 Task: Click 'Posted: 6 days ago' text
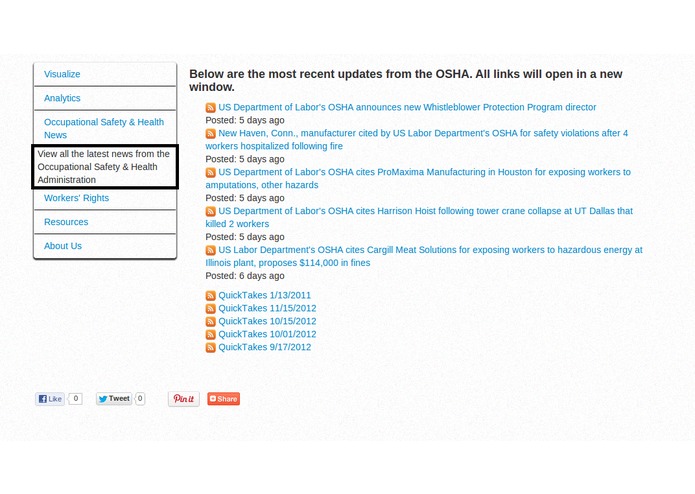pos(245,276)
